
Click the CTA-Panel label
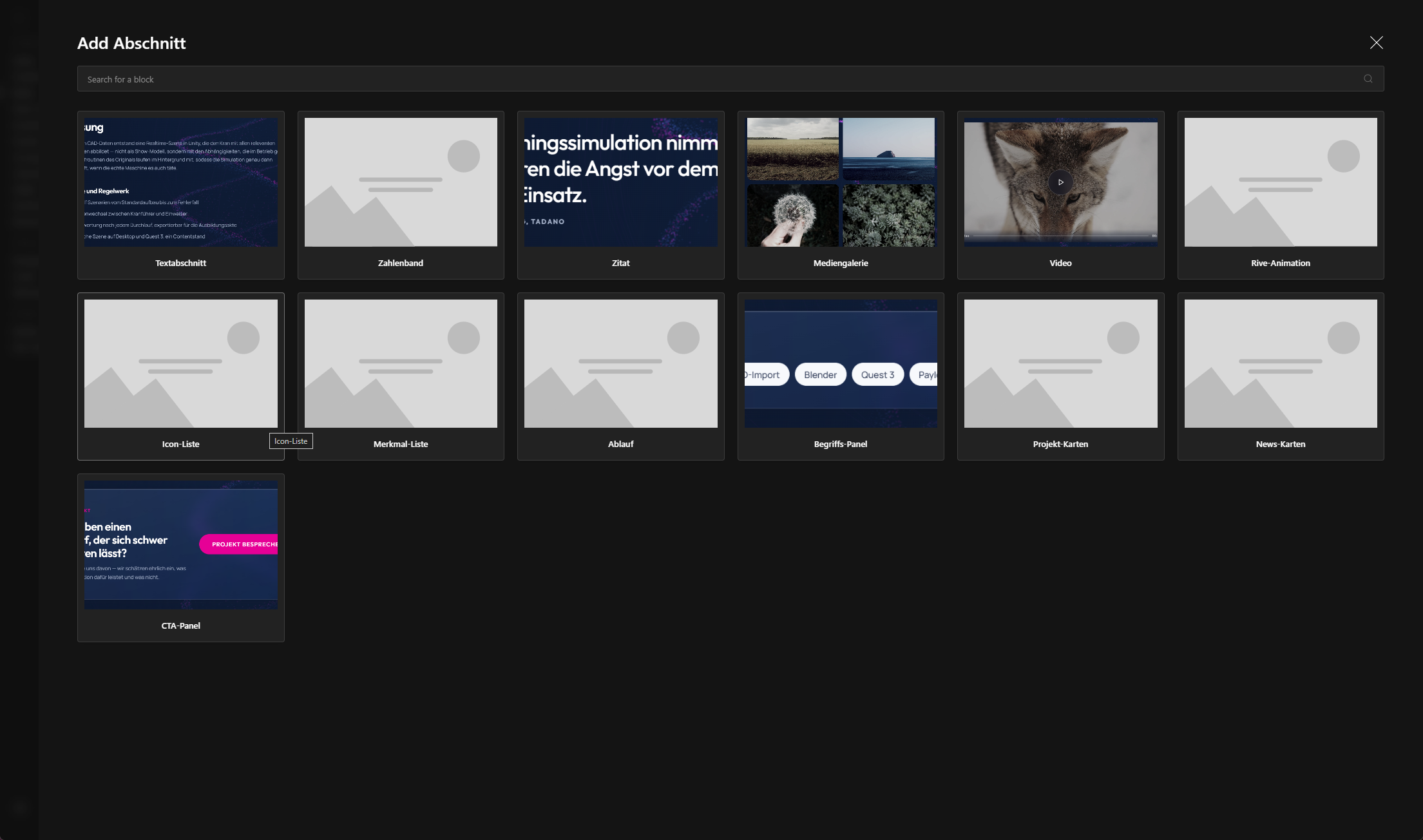181,625
